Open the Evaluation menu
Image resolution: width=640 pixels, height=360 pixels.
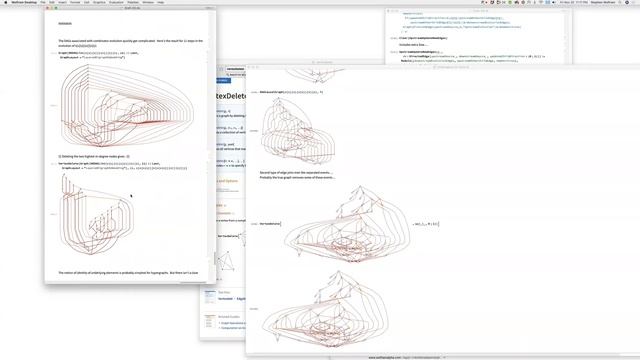coord(116,2)
